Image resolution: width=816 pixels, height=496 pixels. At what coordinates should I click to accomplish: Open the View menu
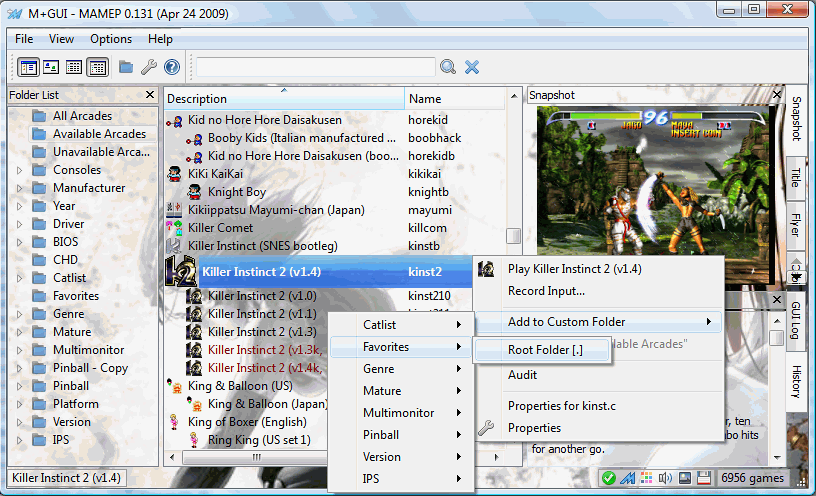pyautogui.click(x=61, y=39)
